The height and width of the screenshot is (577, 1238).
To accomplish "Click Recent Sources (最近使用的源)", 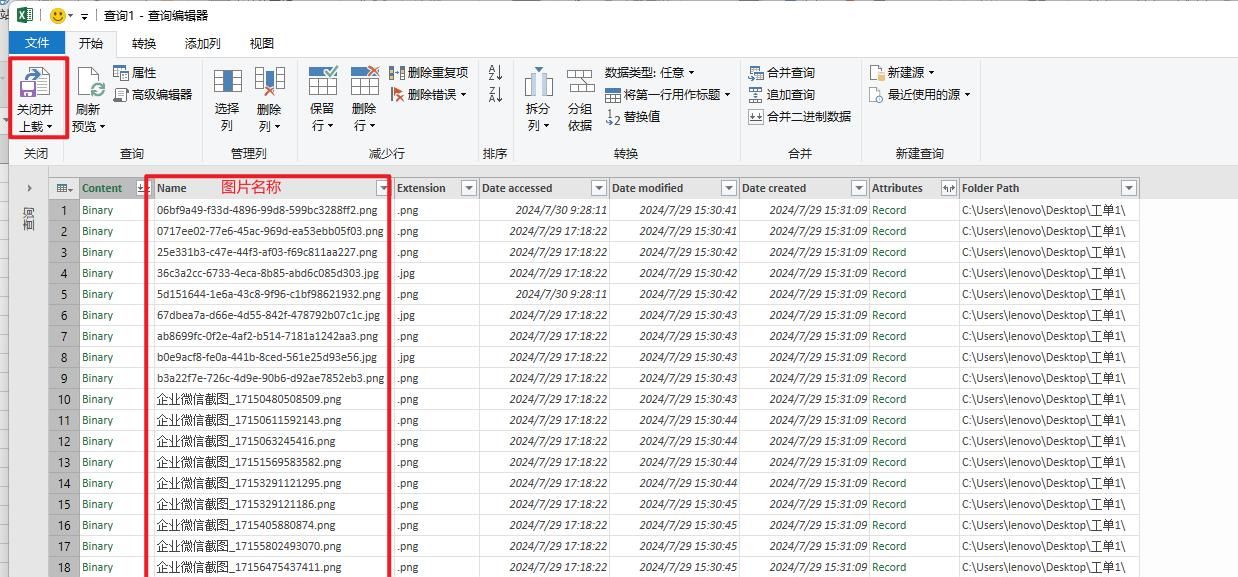I will [x=920, y=94].
